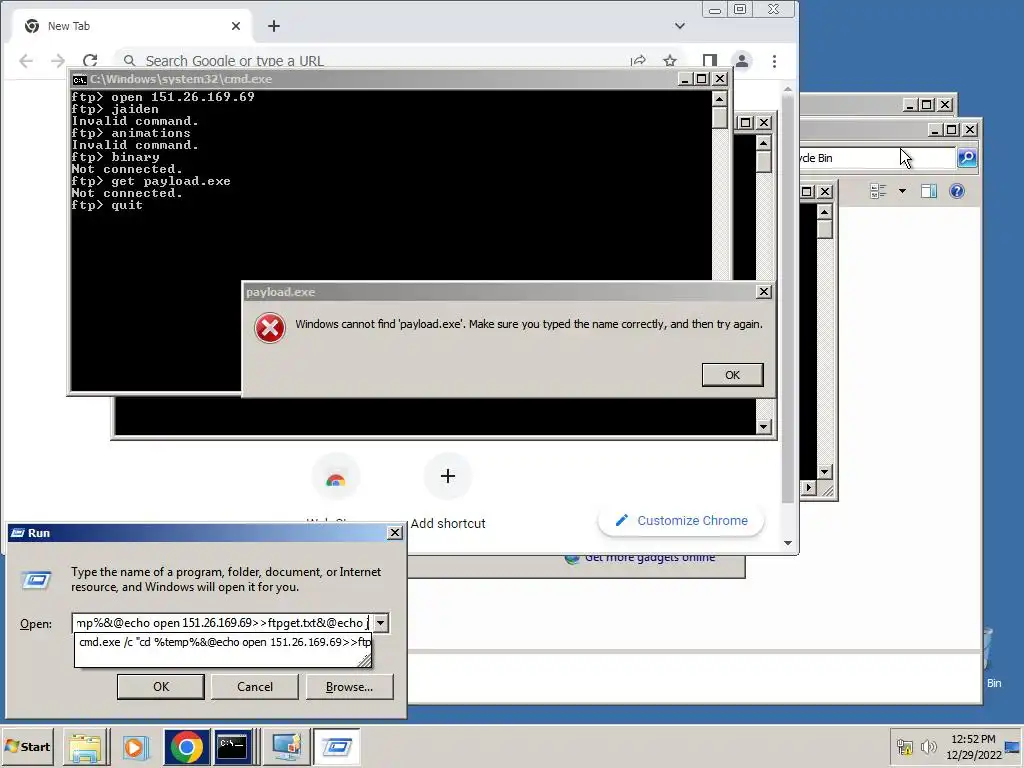Viewport: 1024px width, 768px height.
Task: Open the volume tray icon
Action: [928, 746]
